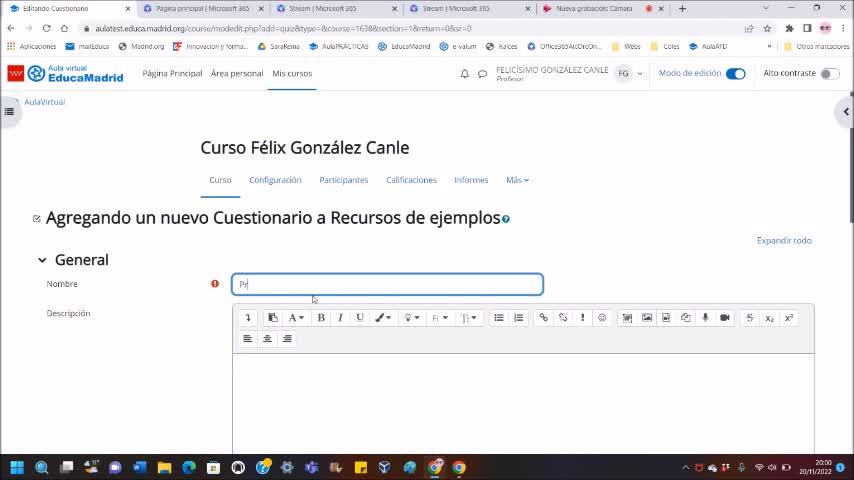854x480 pixels.
Task: Click inside the Descripción text area
Action: (523, 403)
